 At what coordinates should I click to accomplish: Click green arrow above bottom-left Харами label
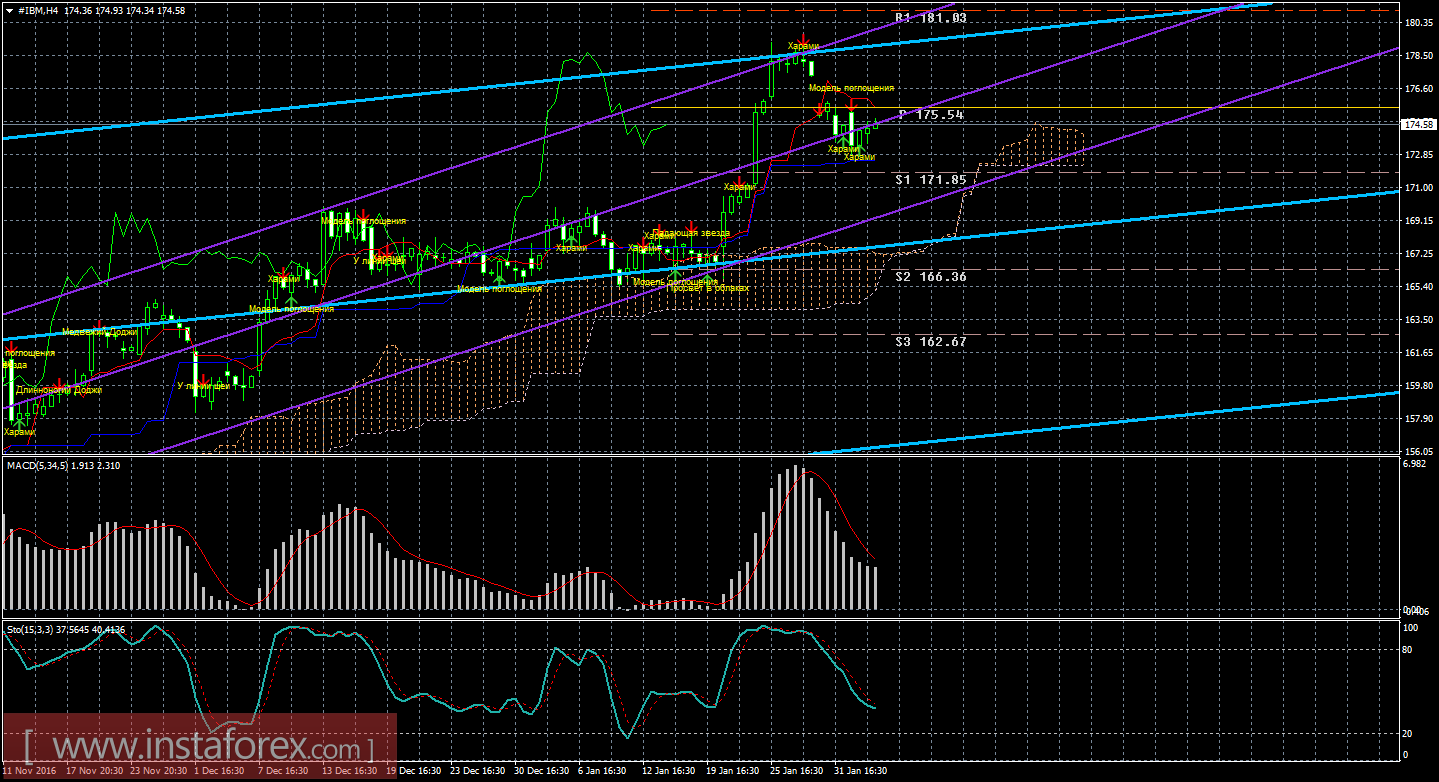pyautogui.click(x=17, y=424)
